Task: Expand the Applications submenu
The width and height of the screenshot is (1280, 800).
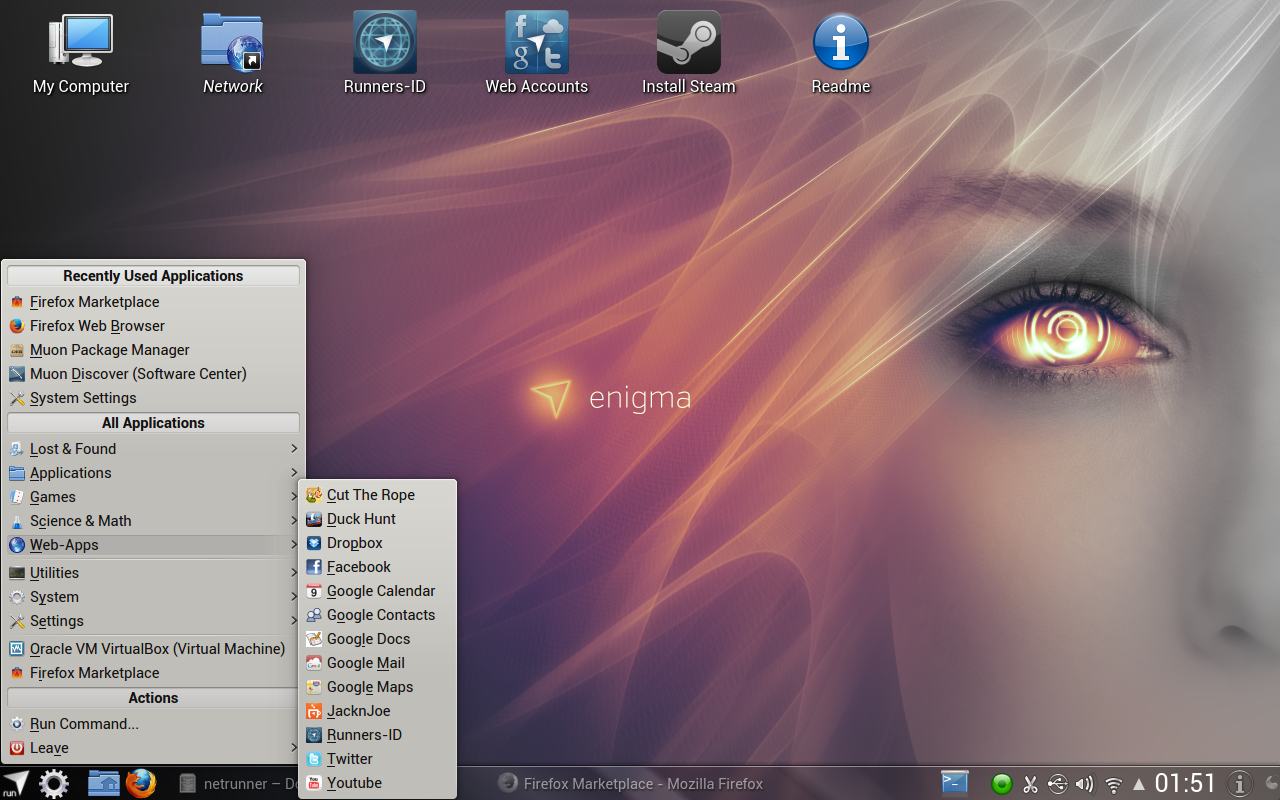Action: coord(153,473)
